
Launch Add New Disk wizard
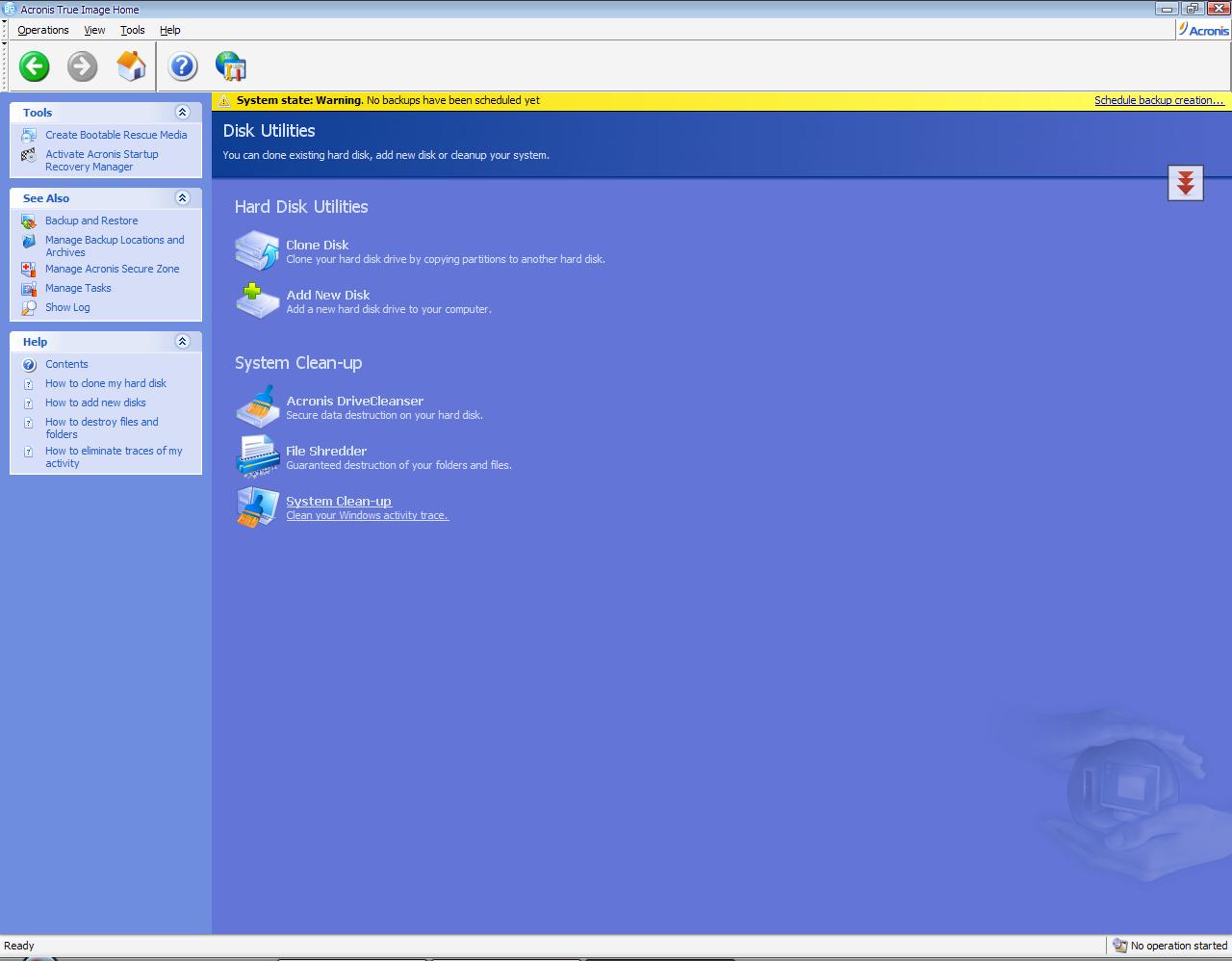coord(328,295)
